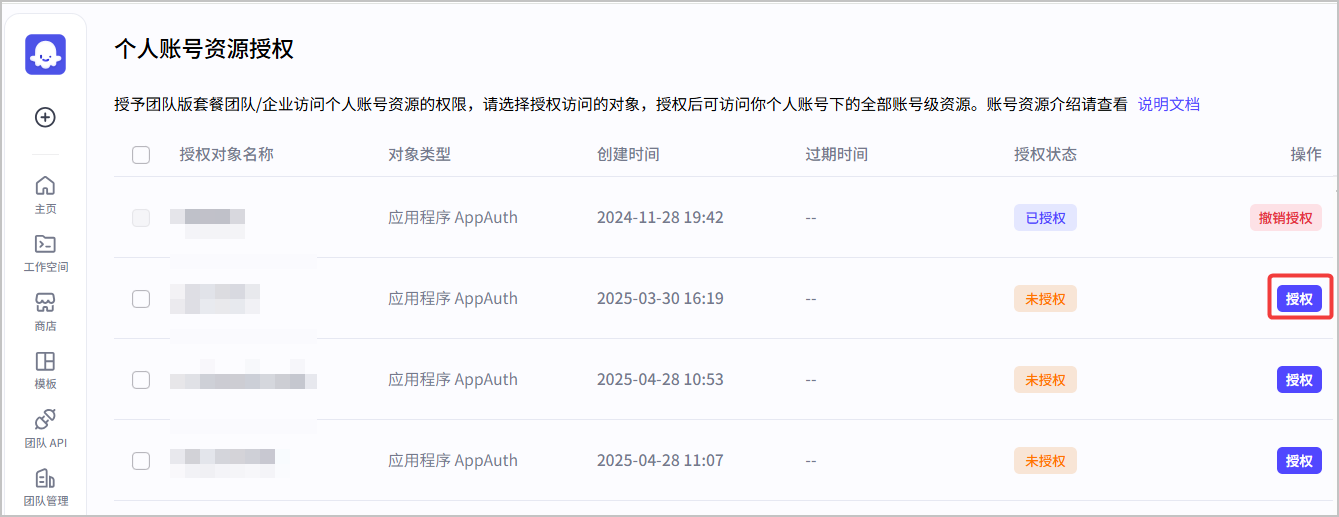Click 应用程序 AppAuth in the 2024-11-28 row
Screen dimensions: 1339x517
(x=453, y=218)
